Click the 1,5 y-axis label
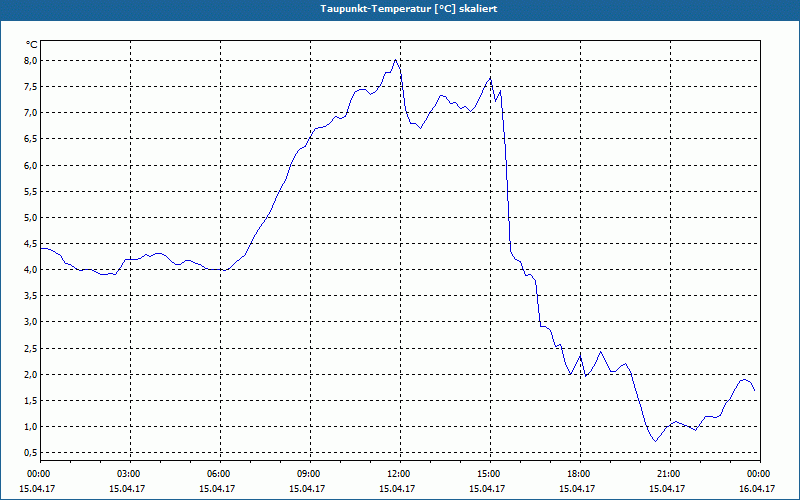The height and width of the screenshot is (500, 800). tap(31, 400)
